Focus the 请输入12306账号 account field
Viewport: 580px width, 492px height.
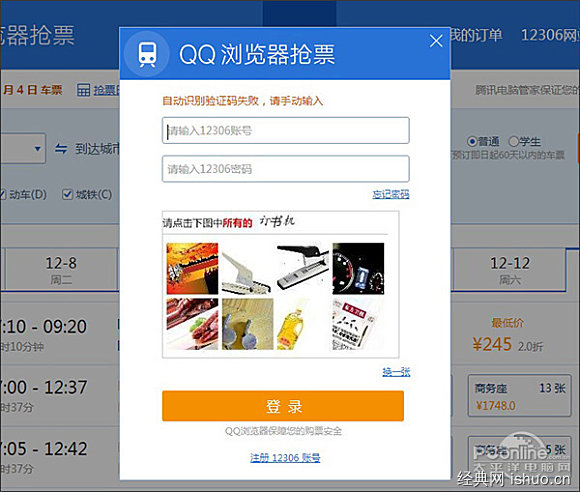(x=286, y=130)
